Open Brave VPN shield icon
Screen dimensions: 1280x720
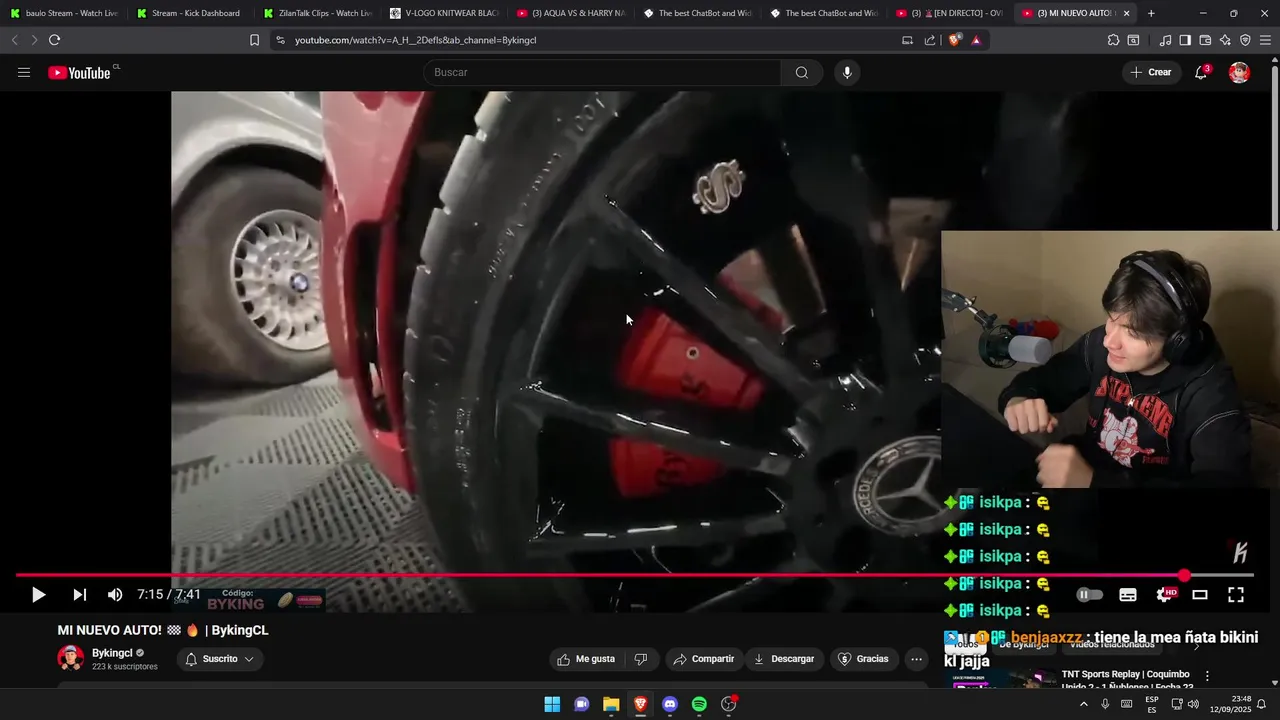(1245, 40)
